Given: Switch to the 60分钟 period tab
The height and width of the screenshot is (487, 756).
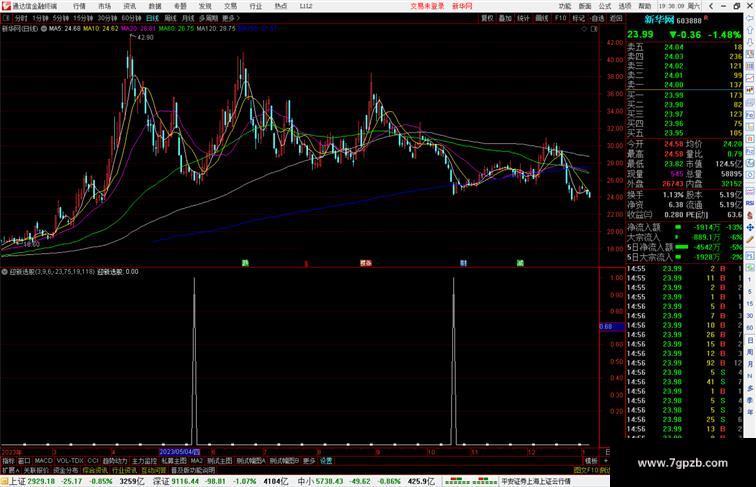Looking at the screenshot, I should [131, 18].
